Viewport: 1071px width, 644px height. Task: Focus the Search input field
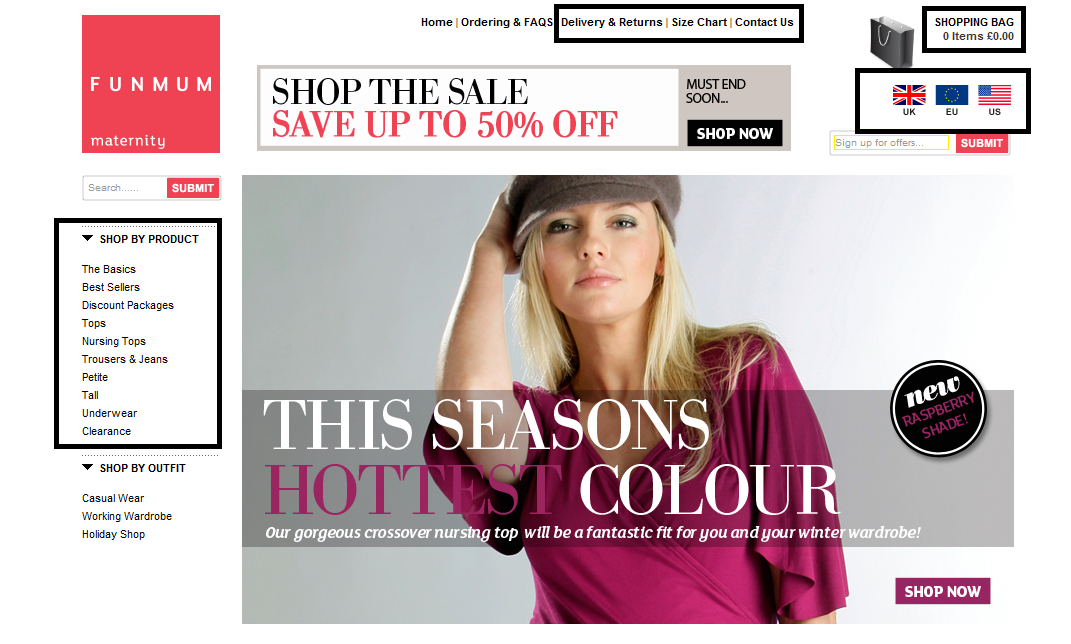125,188
